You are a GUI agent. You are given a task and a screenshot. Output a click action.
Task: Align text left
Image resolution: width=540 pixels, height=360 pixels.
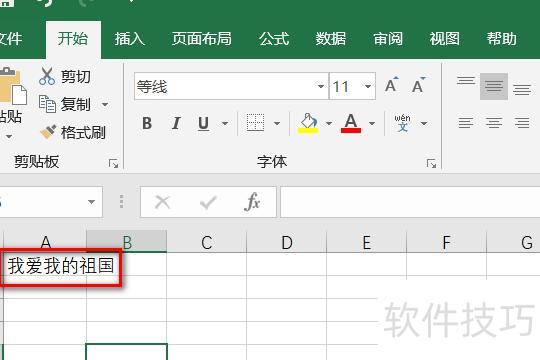tap(466, 123)
